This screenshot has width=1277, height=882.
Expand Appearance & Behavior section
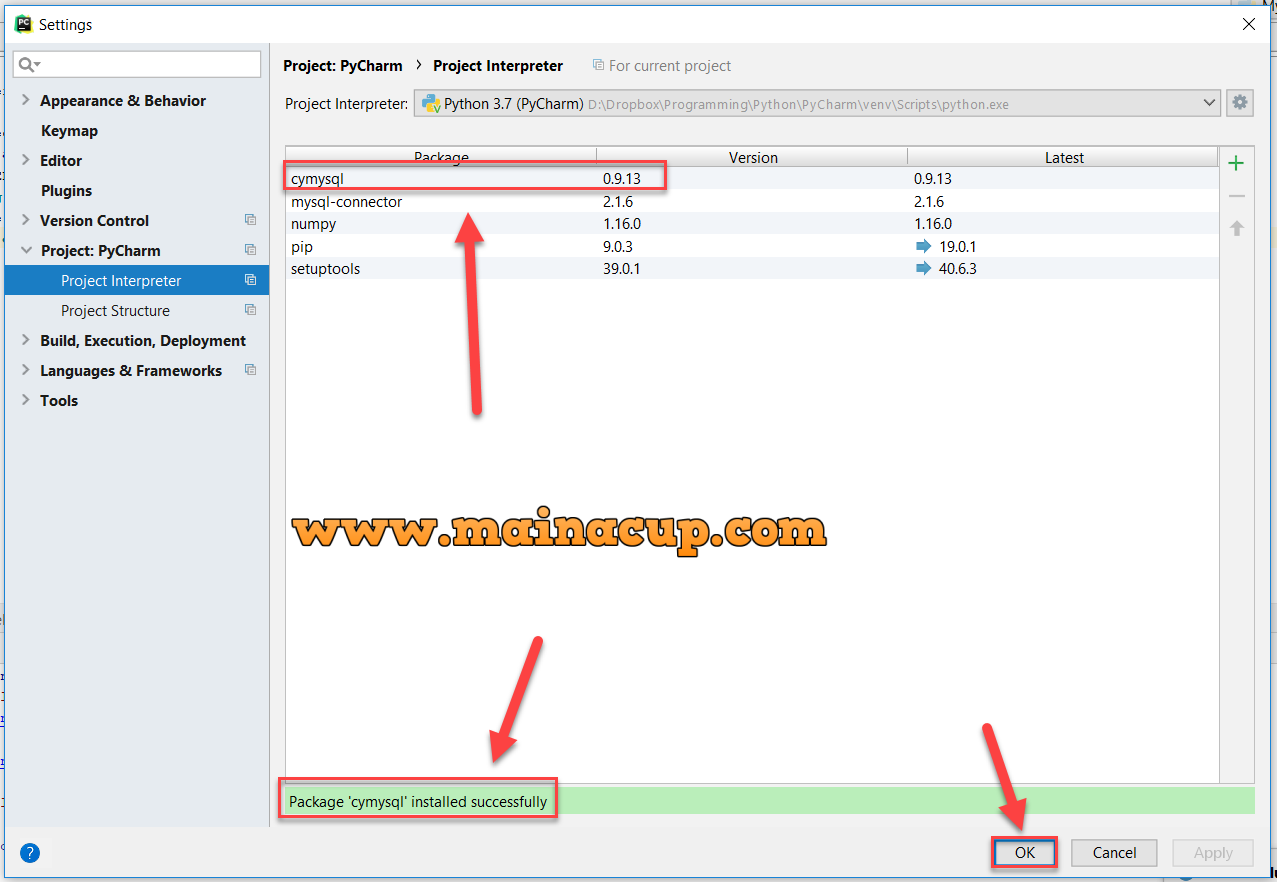click(26, 100)
